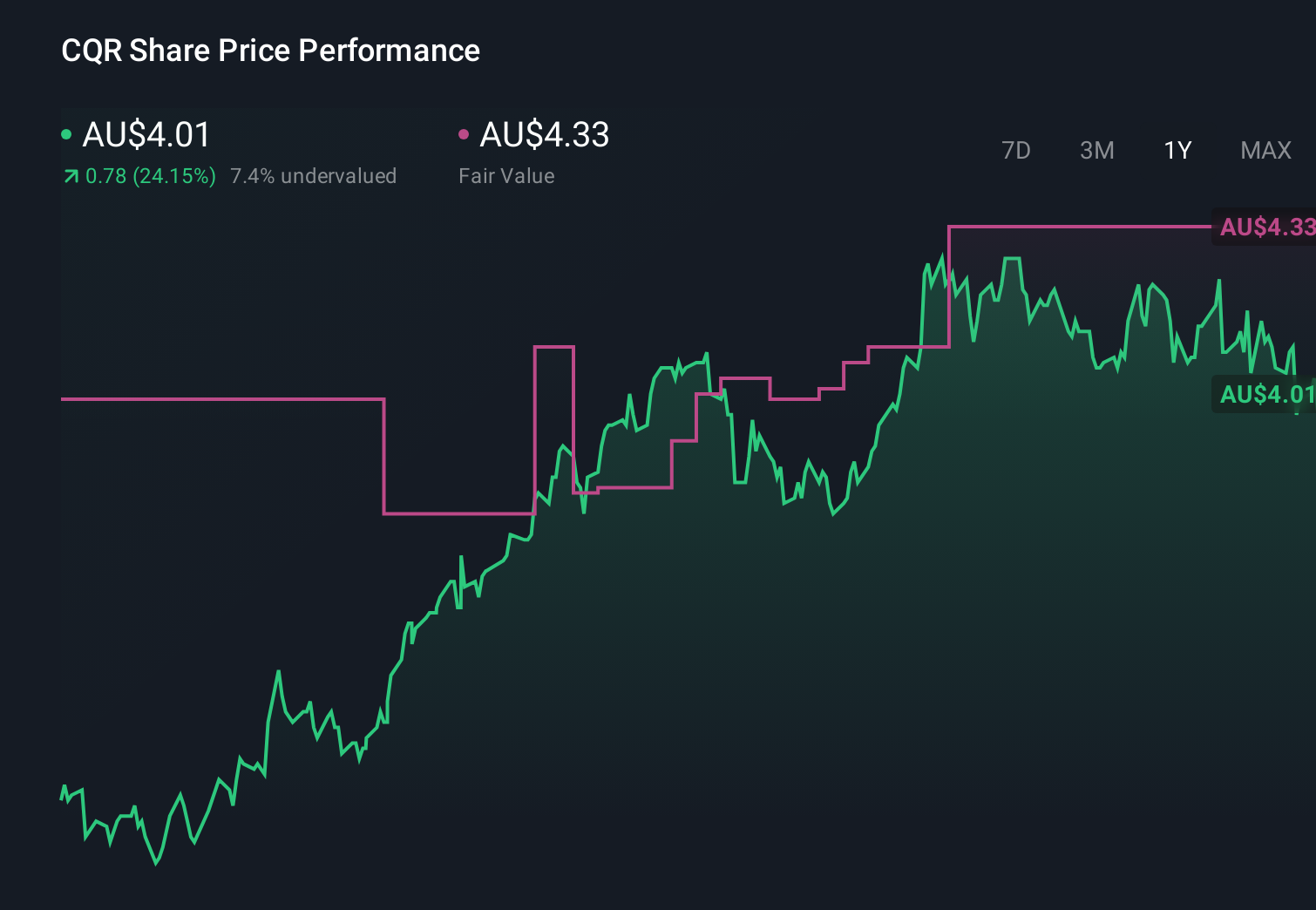
Task: Select the AU$4.33 Fair Value reading
Action: click(x=545, y=135)
